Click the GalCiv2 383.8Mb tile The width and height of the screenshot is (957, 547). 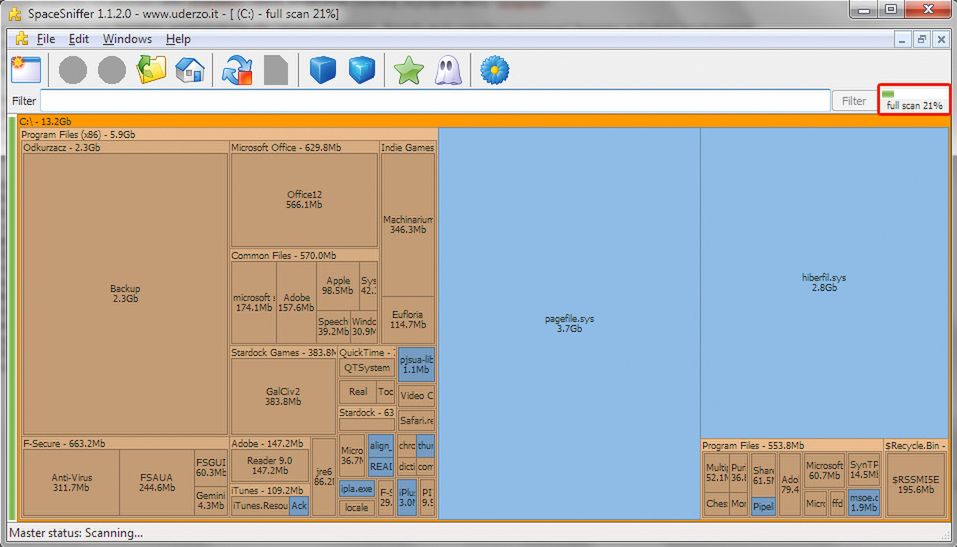pos(283,397)
